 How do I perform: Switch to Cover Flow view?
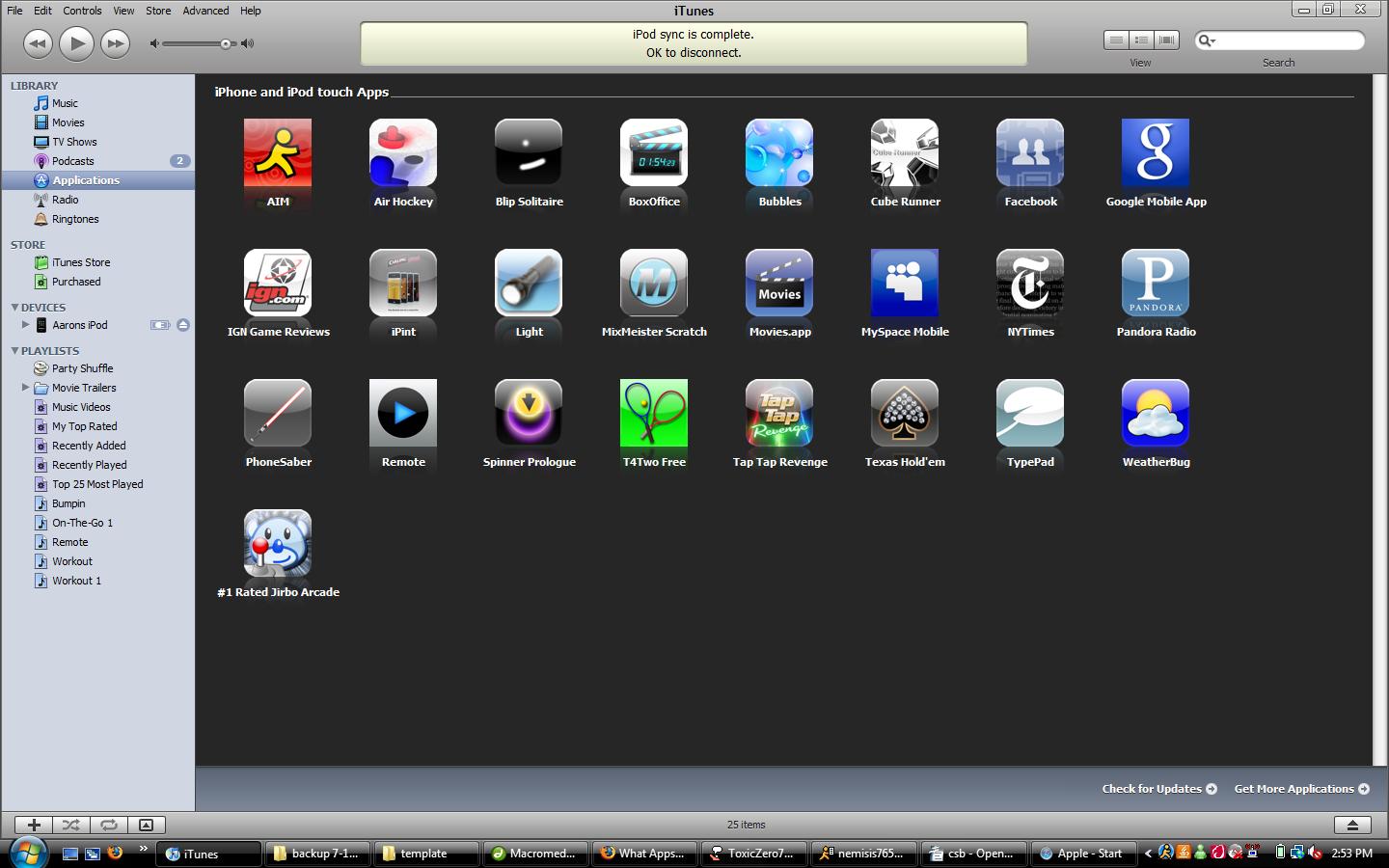coord(1167,40)
